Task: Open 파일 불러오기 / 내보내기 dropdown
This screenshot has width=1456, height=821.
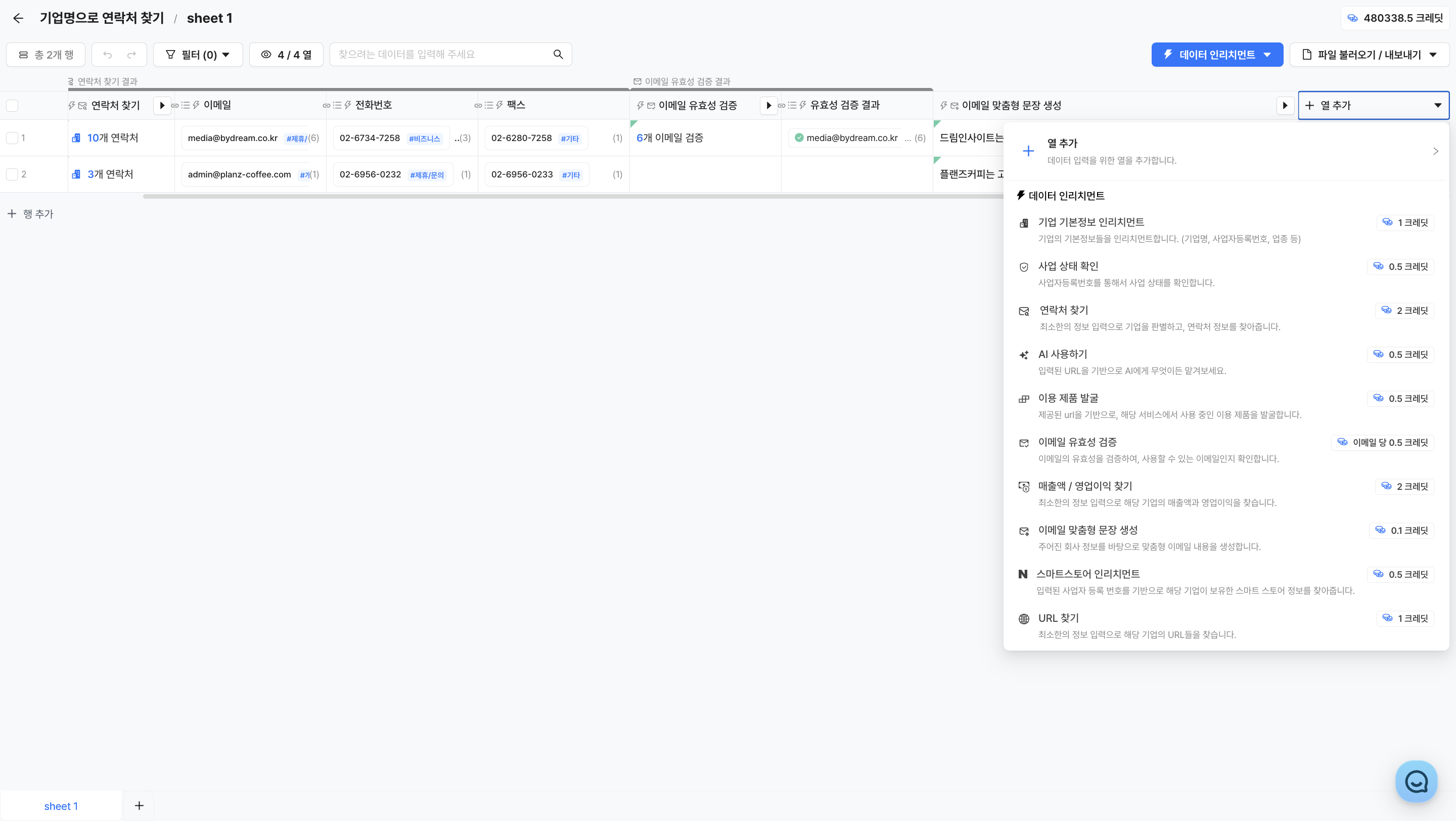Action: [x=1369, y=55]
